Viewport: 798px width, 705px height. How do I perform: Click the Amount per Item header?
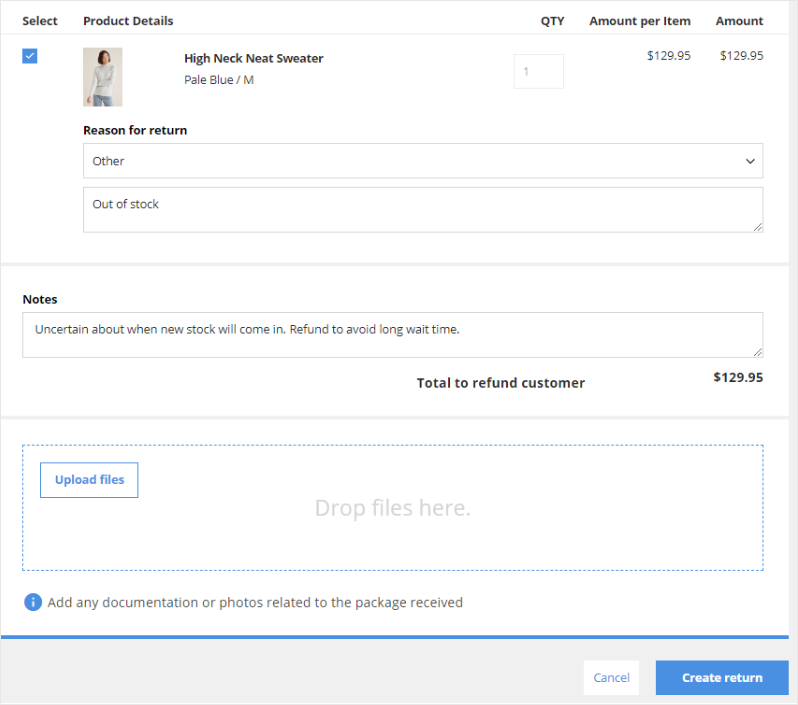click(640, 21)
